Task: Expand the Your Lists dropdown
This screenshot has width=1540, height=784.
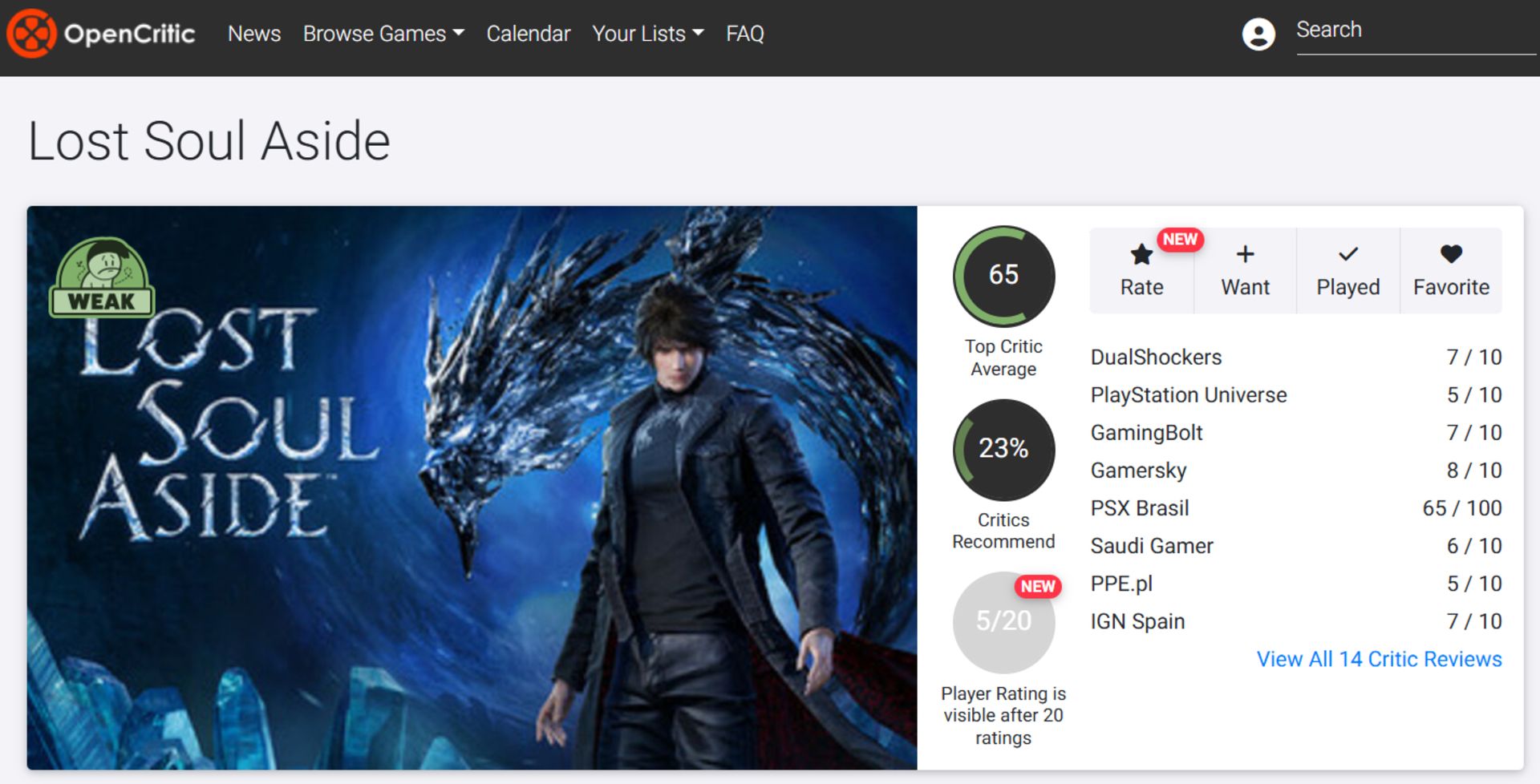Action: 648,34
